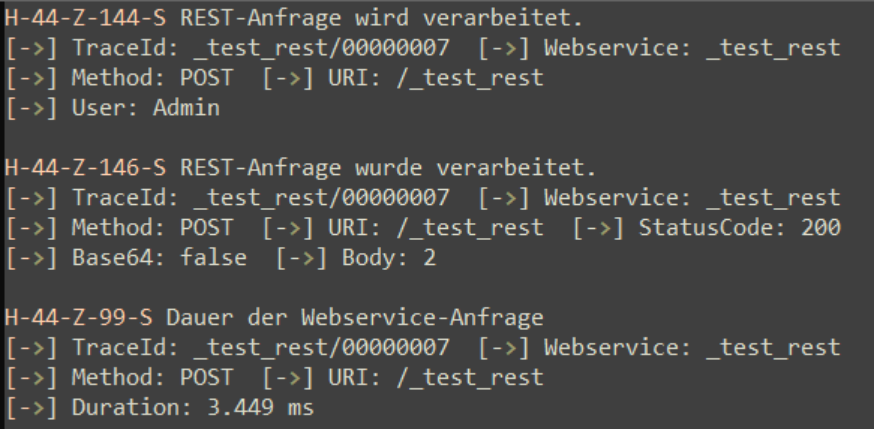
Task: Click the log code H-44-Z-144-S
Action: (x=85, y=18)
